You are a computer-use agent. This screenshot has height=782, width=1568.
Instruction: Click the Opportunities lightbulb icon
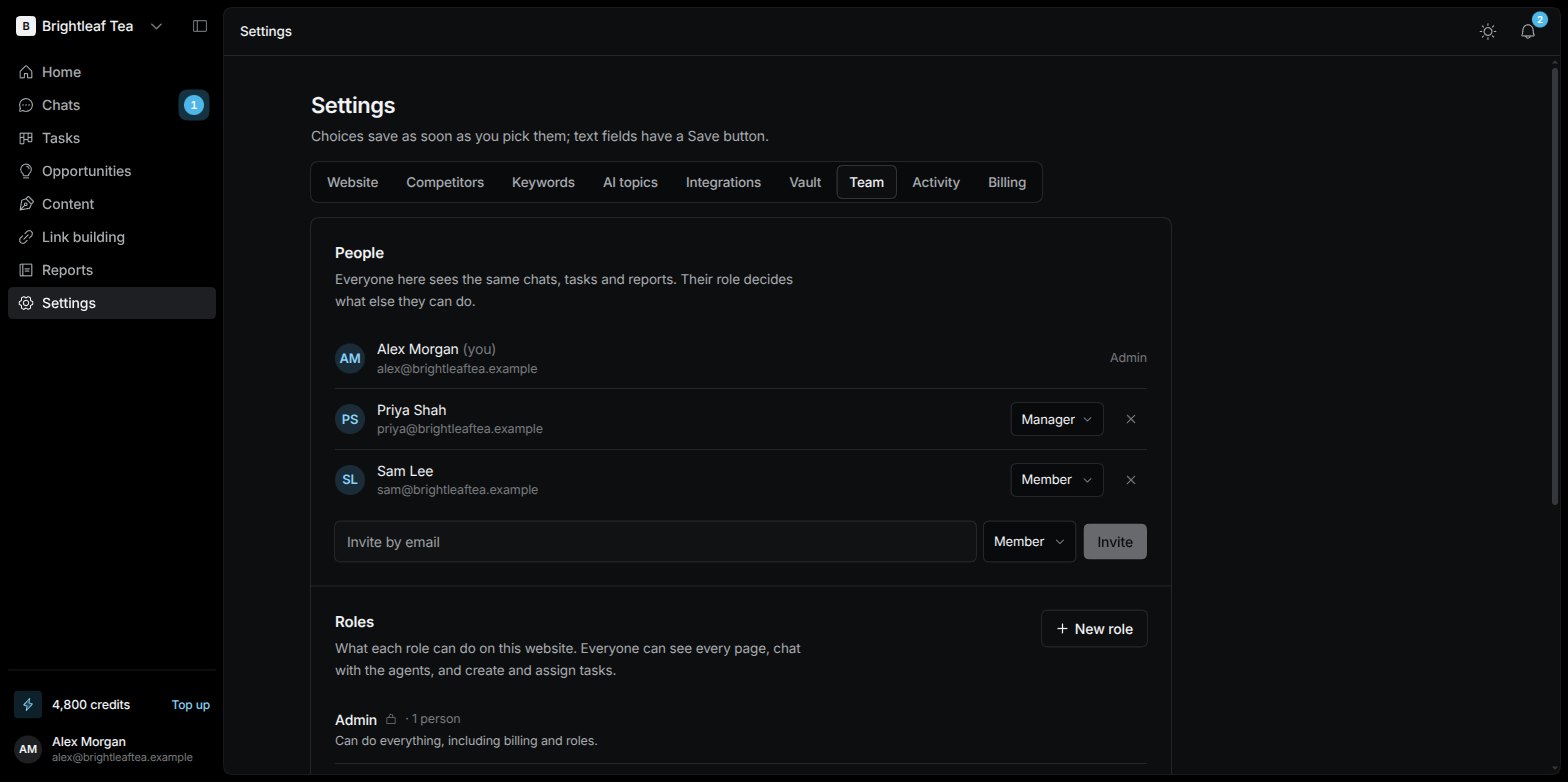(x=26, y=171)
